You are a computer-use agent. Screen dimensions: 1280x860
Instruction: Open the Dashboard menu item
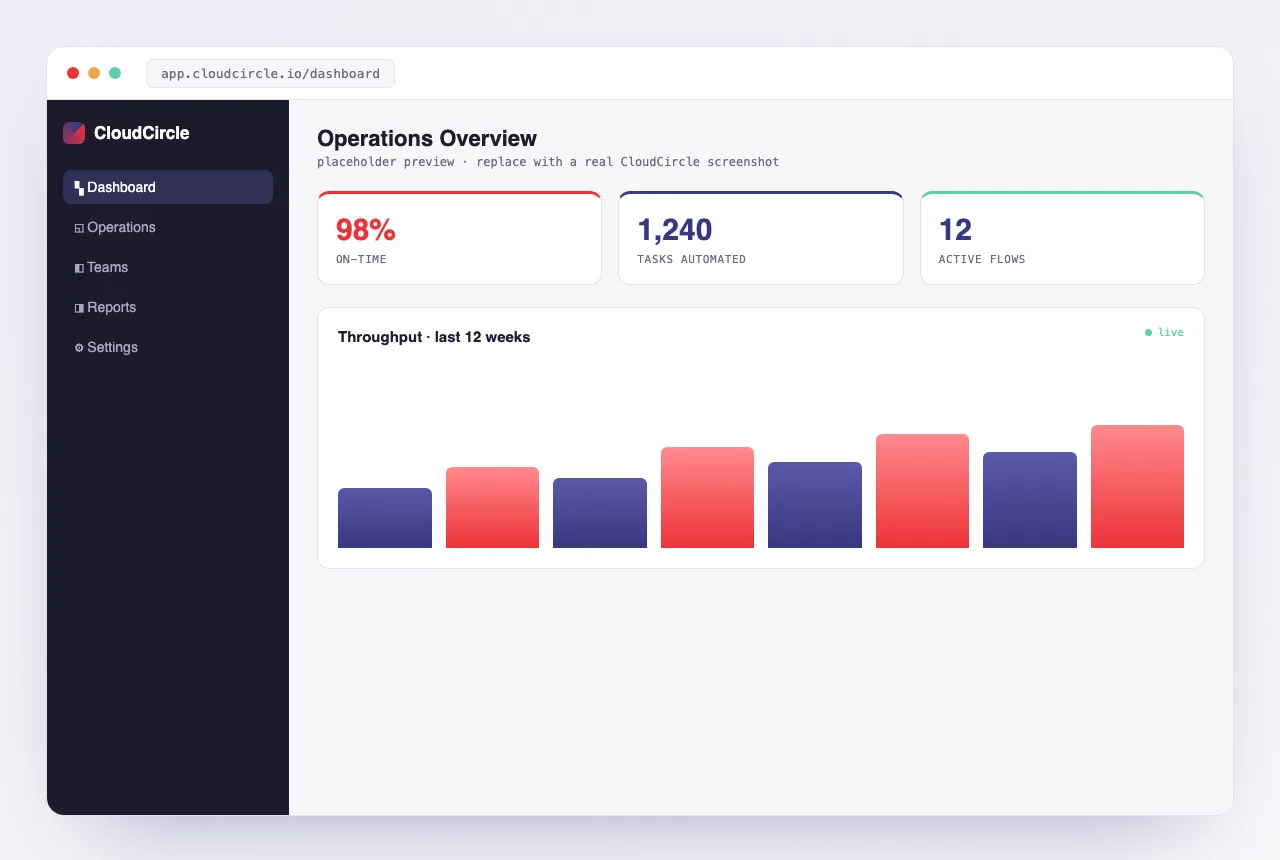(168, 187)
